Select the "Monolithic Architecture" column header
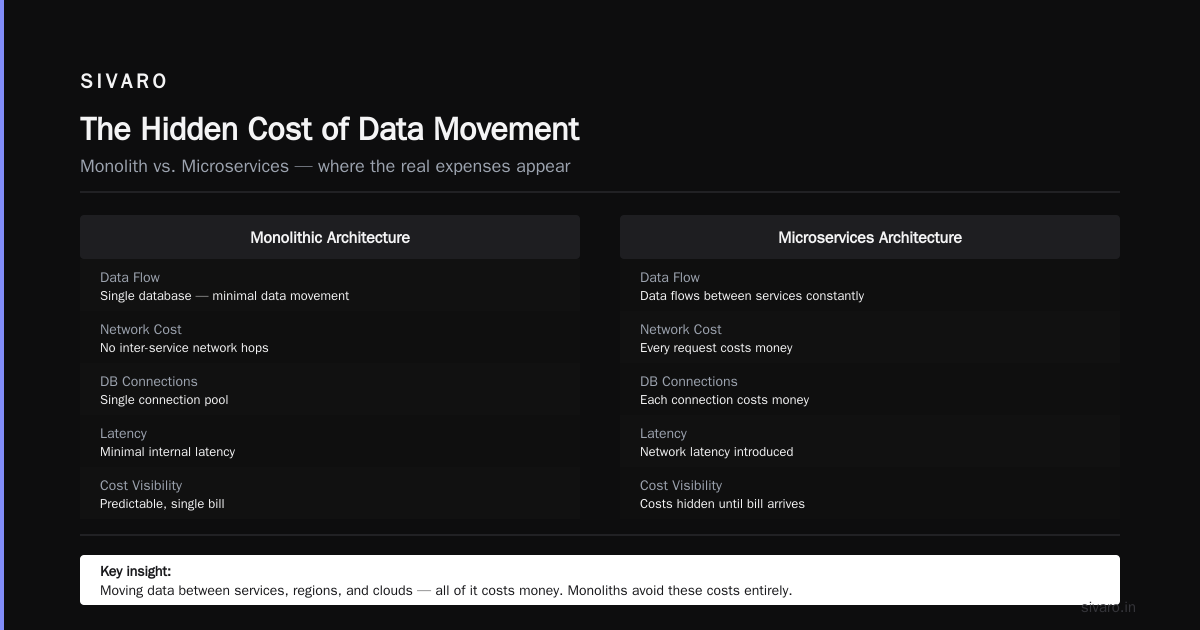Viewport: 1200px width, 630px height. (330, 237)
